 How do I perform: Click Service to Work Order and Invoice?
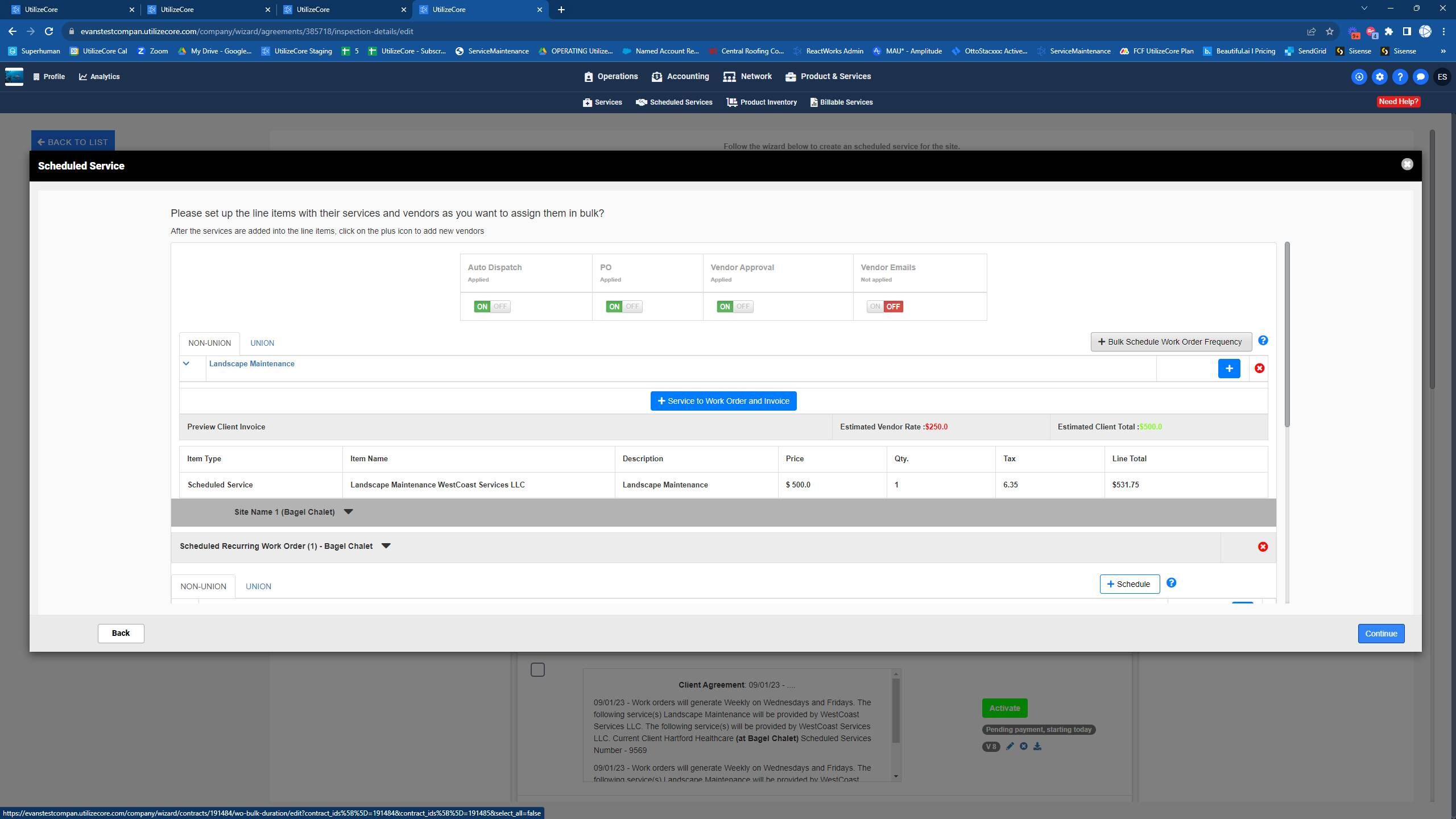723,401
